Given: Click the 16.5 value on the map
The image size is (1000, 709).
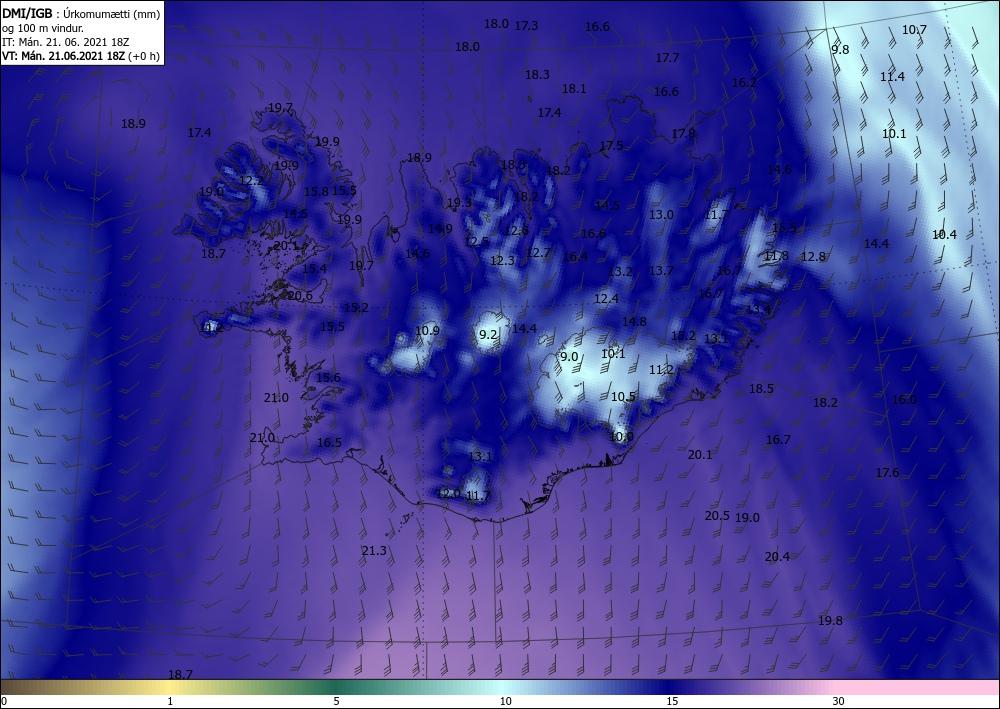Looking at the screenshot, I should 329,442.
